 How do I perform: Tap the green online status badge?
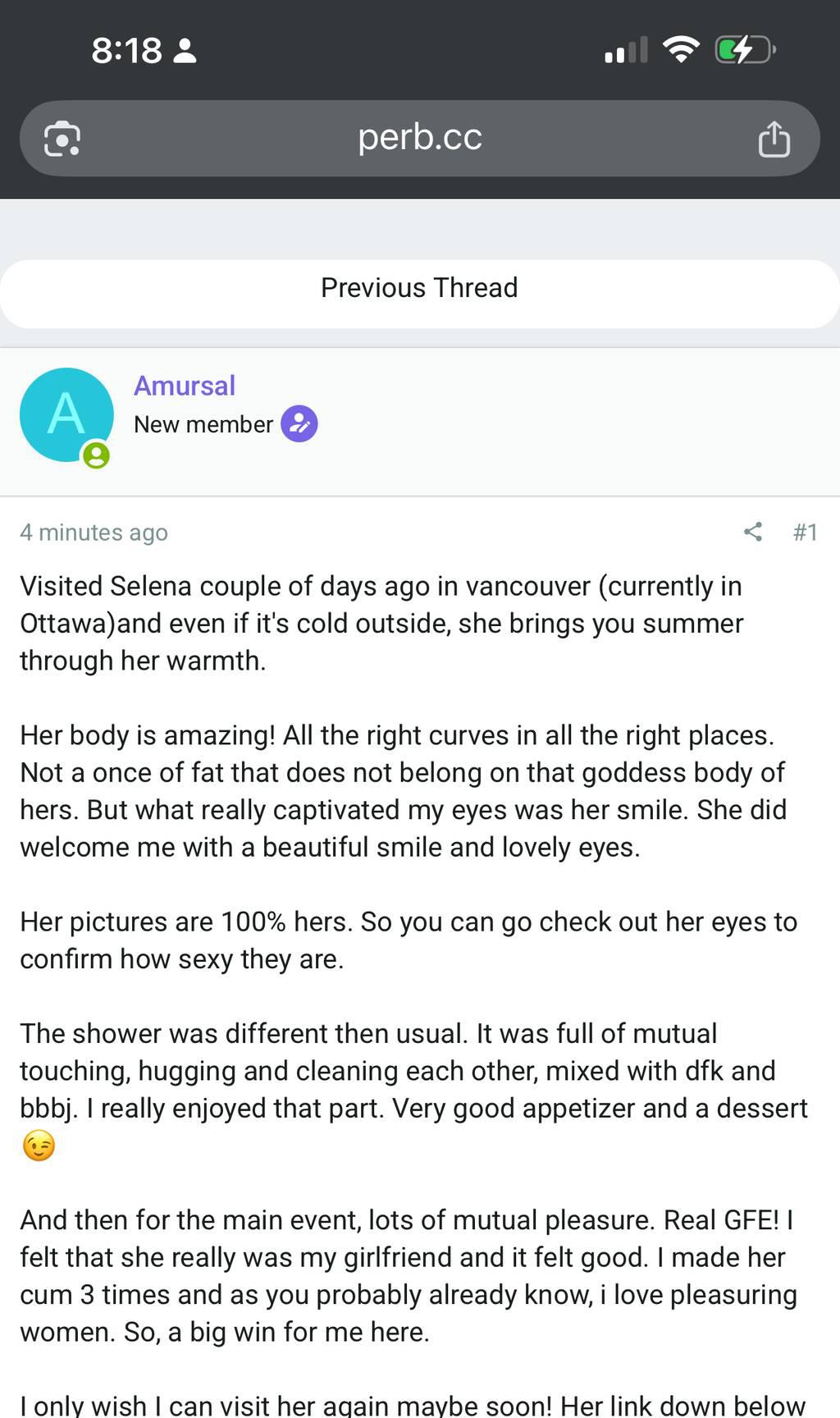tap(96, 455)
